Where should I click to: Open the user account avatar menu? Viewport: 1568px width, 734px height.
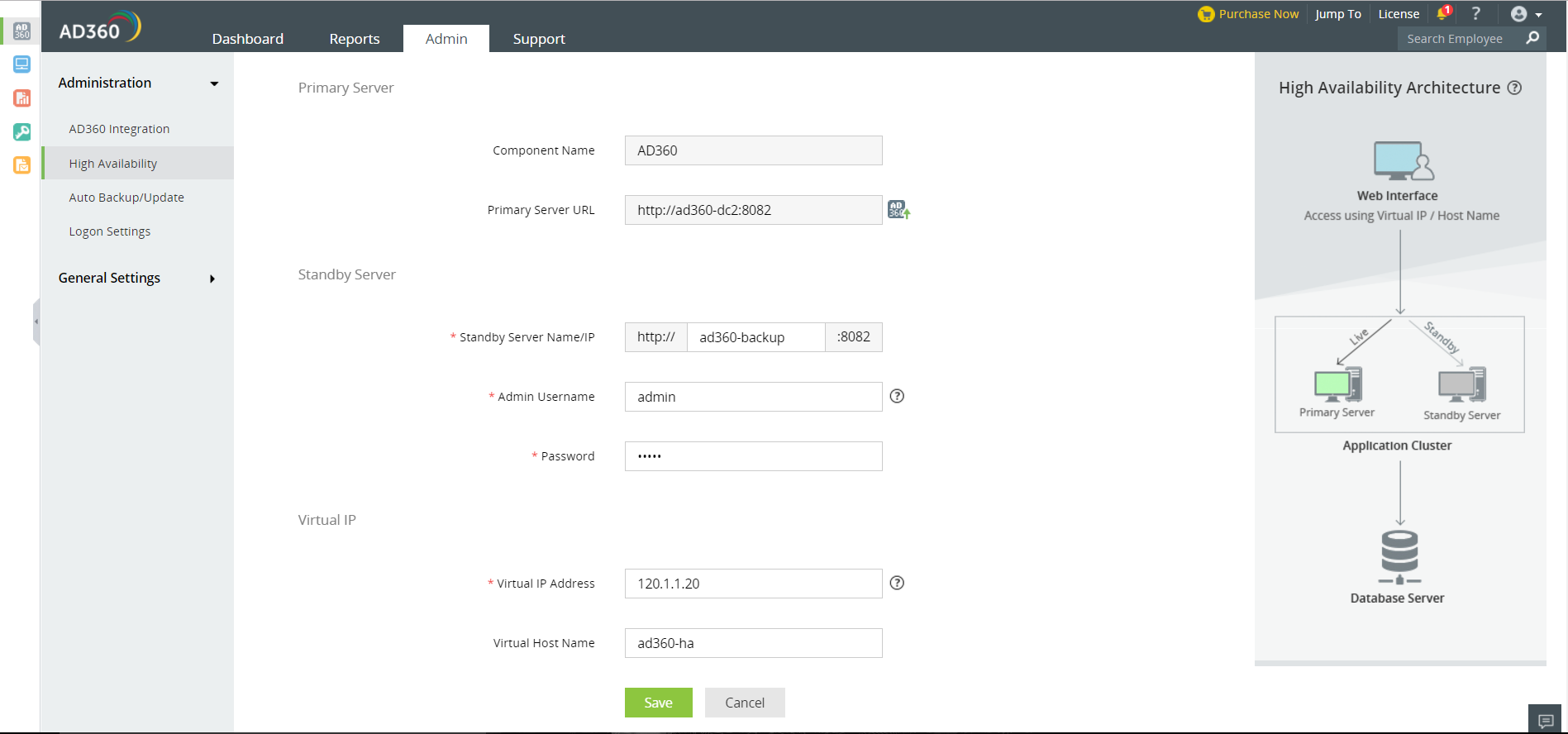[x=1526, y=14]
